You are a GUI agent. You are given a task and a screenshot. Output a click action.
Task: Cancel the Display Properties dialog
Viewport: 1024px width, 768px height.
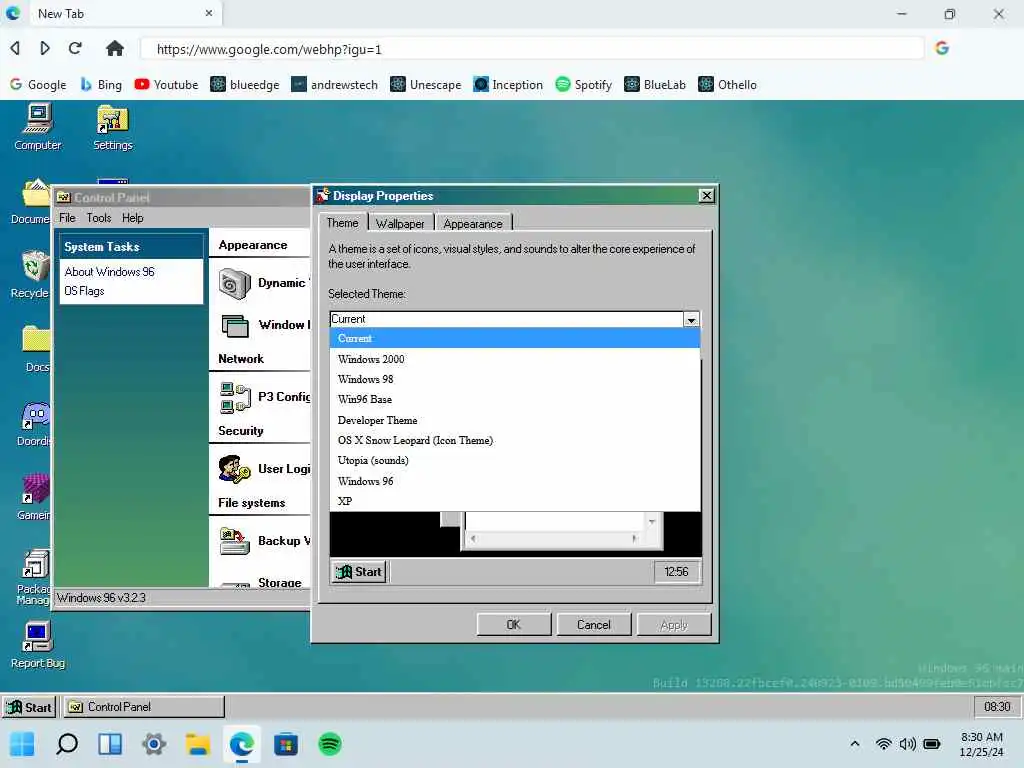594,625
